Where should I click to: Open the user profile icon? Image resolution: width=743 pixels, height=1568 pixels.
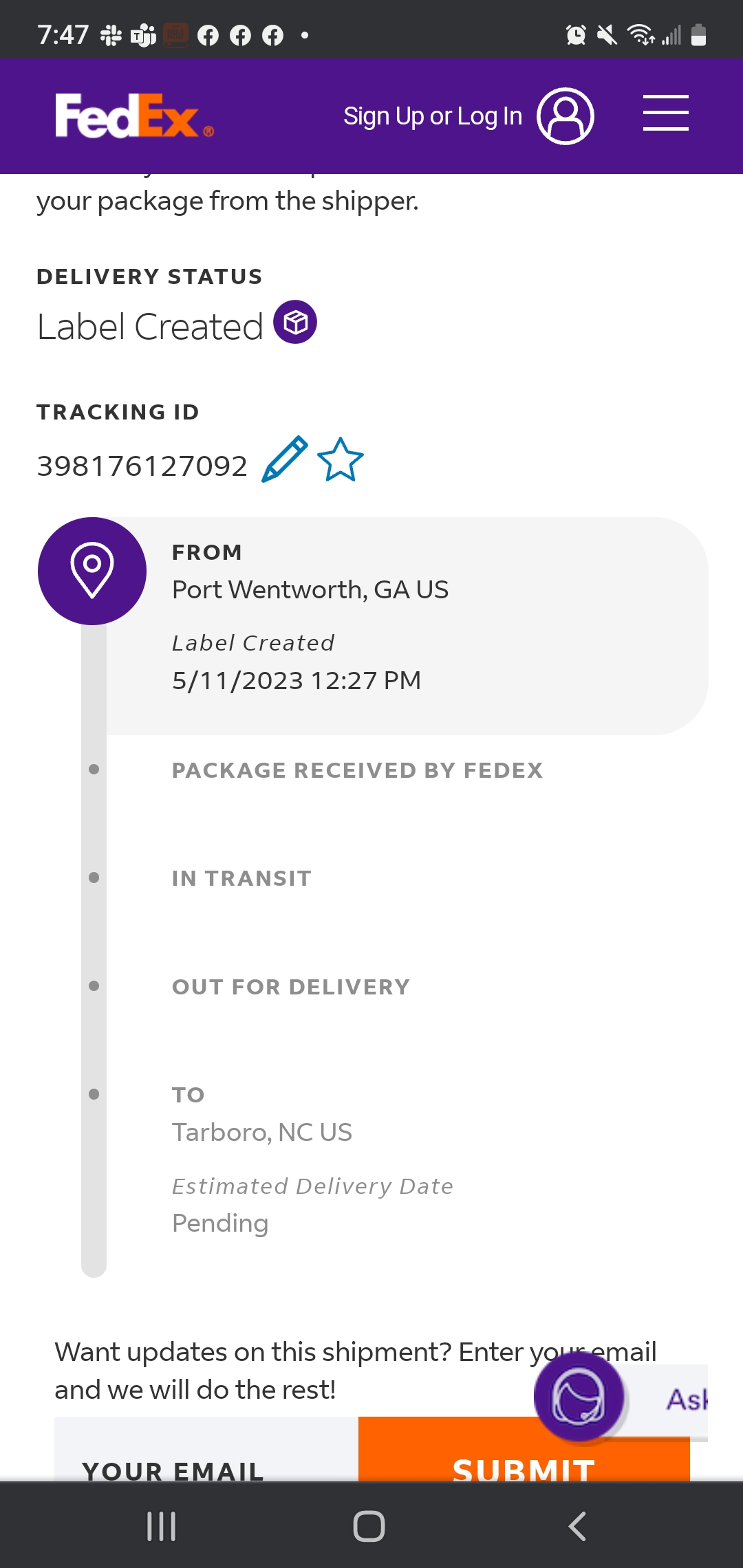pos(566,116)
